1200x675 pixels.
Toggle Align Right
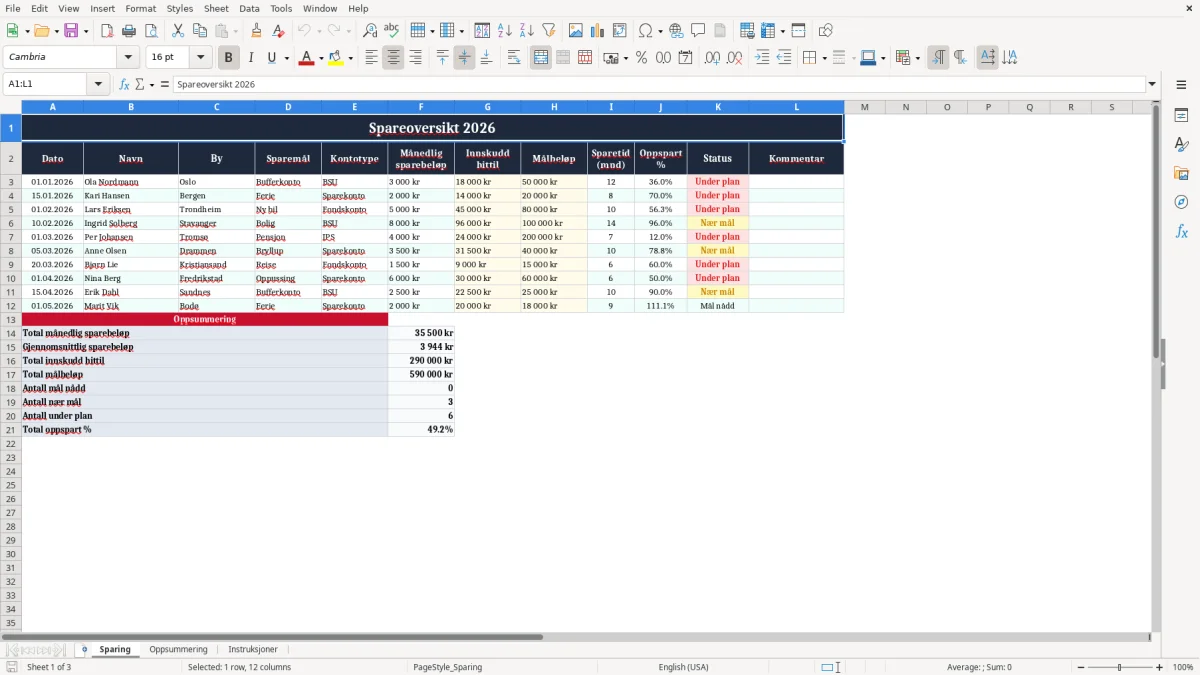click(x=415, y=58)
